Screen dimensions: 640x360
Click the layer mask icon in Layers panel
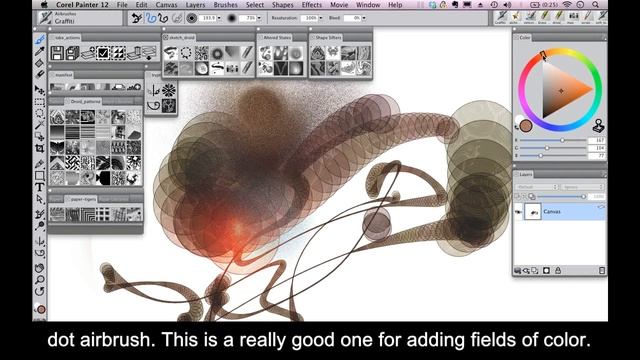tap(547, 271)
